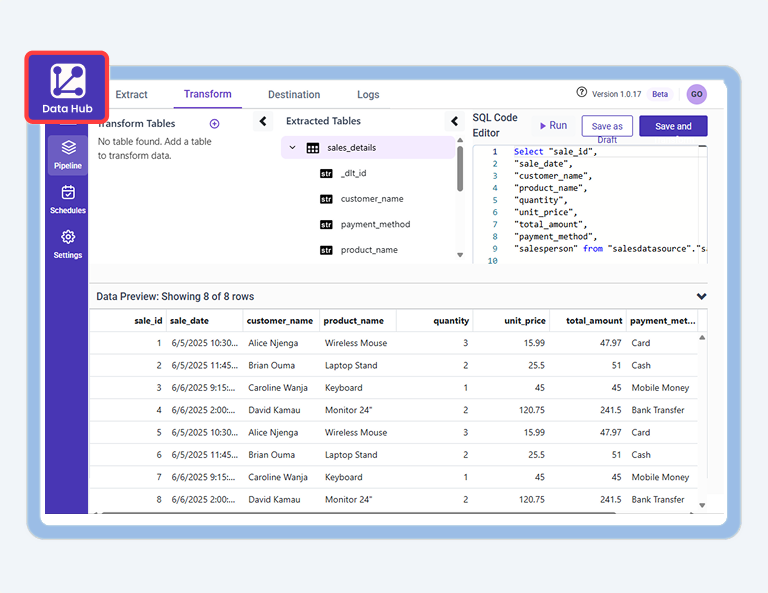Screen dimensions: 768x593
Task: Click the 241.5 total in row 8
Action: 611,499
